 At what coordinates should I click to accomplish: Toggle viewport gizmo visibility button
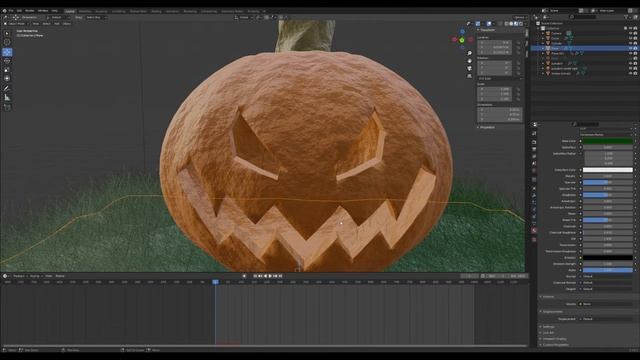coord(478,24)
